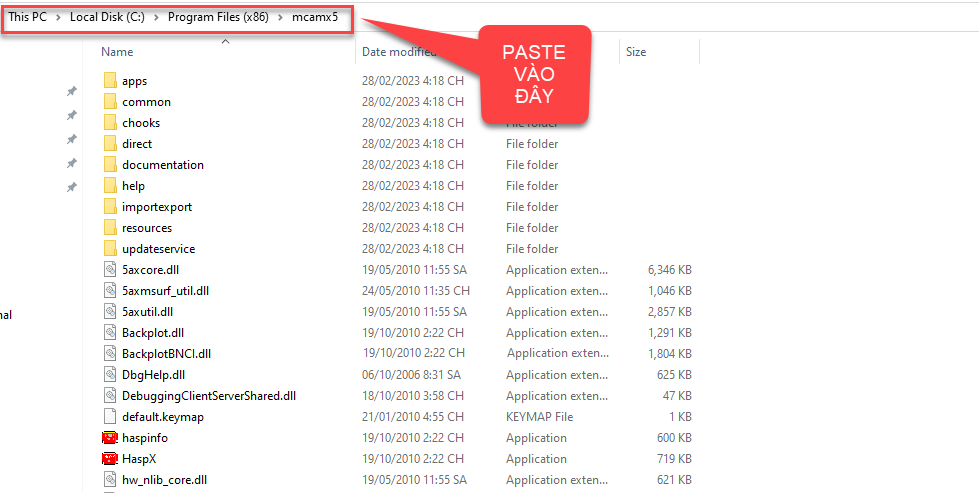979x493 pixels.
Task: Click the default.keymap file icon
Action: click(x=111, y=417)
